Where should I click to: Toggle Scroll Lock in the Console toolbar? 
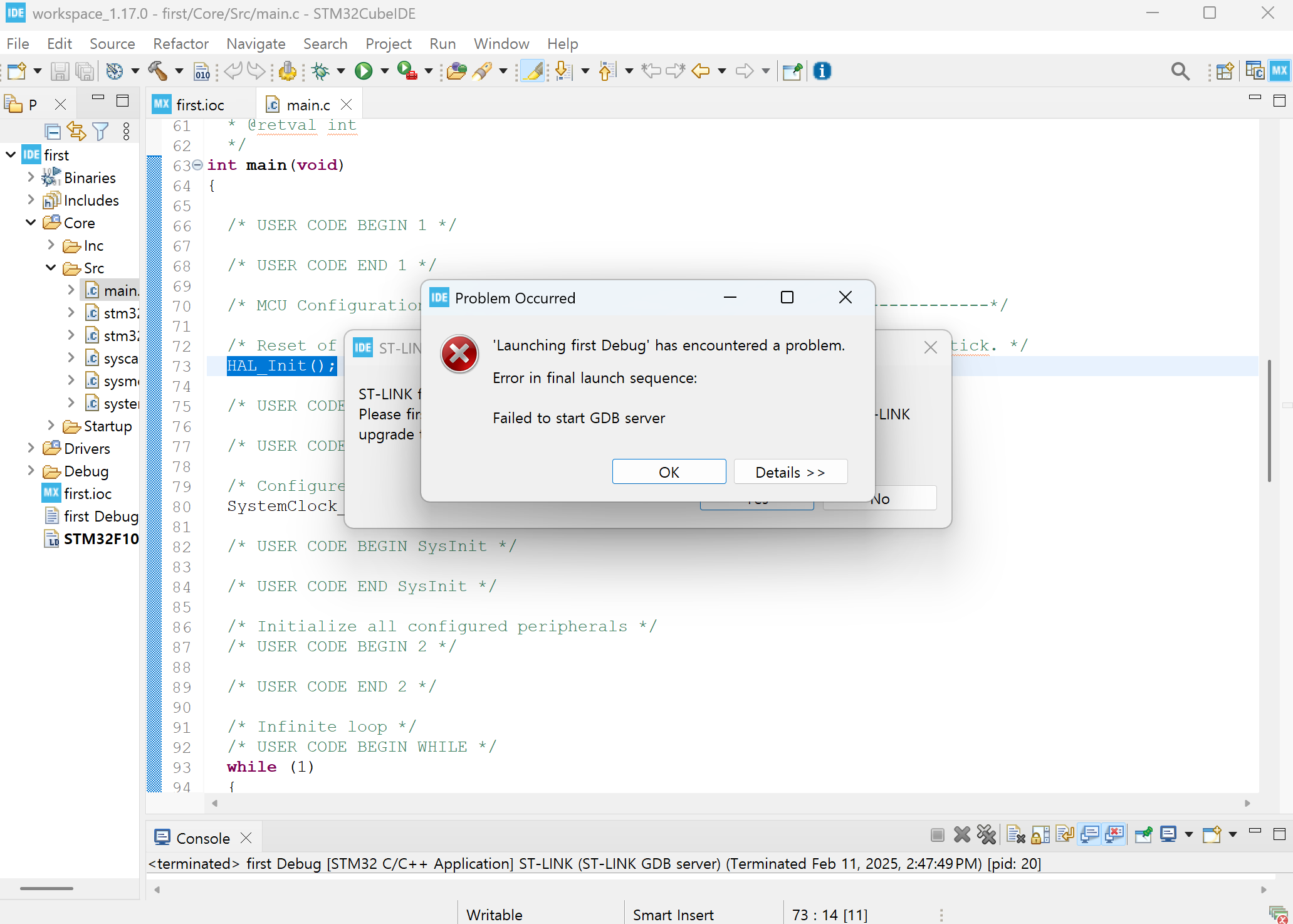point(1040,834)
